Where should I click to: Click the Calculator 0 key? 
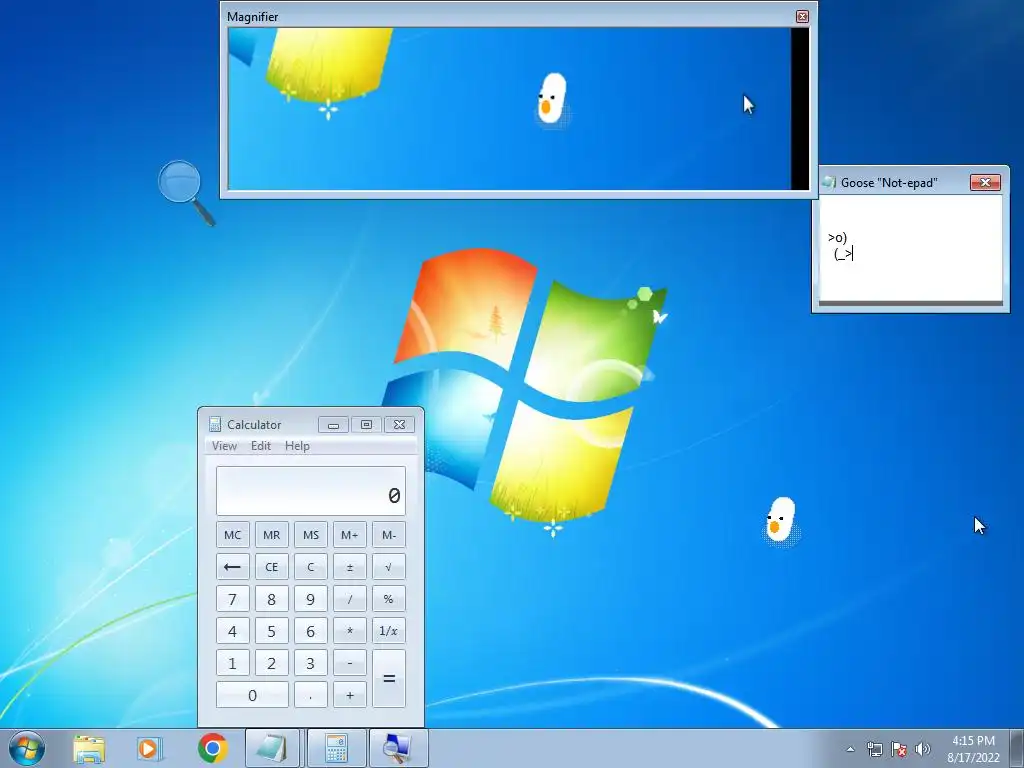252,696
